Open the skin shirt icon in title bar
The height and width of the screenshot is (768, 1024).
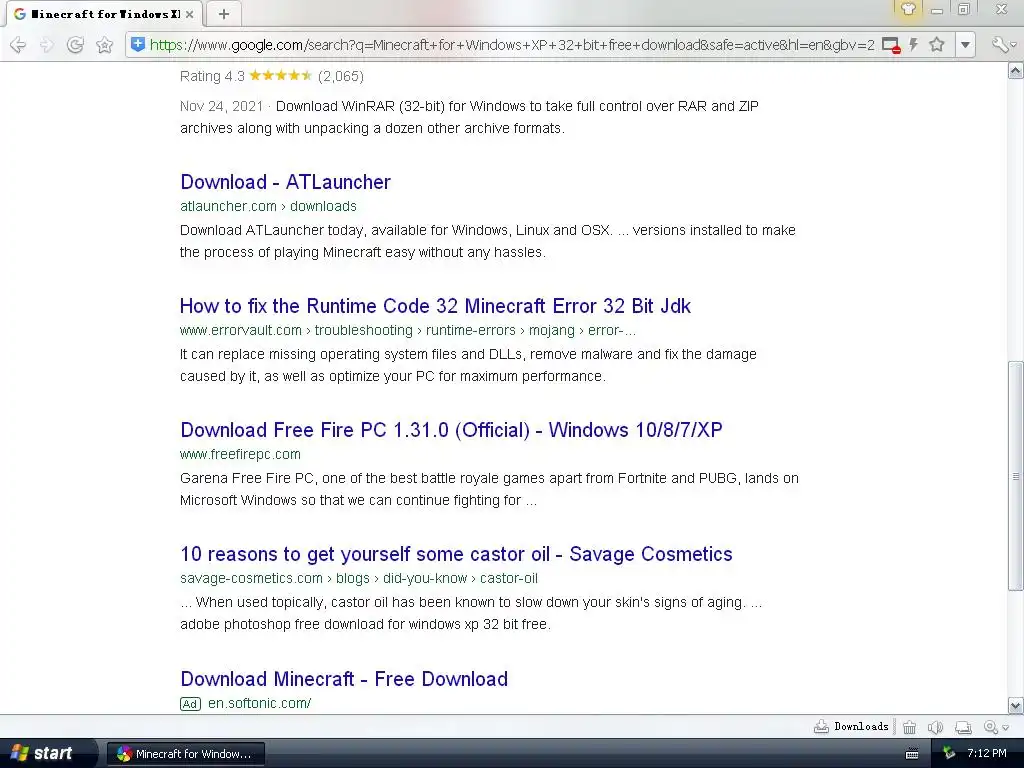[908, 9]
